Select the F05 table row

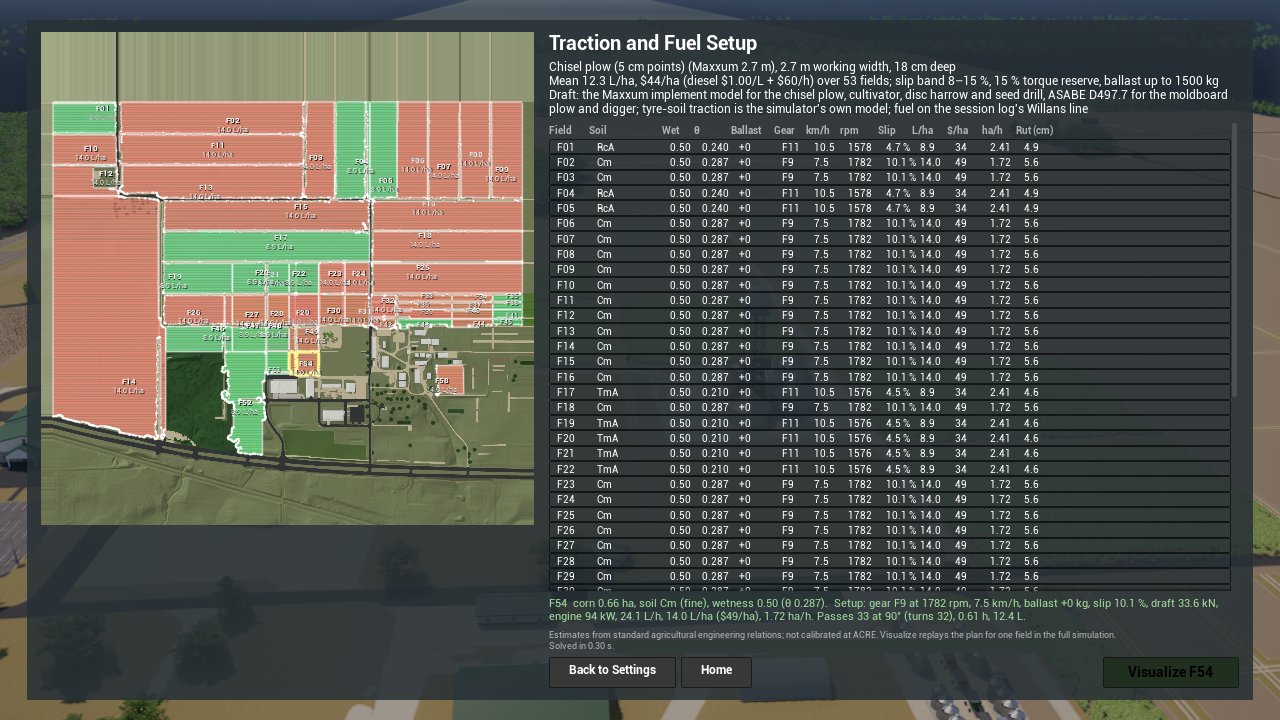pos(890,208)
